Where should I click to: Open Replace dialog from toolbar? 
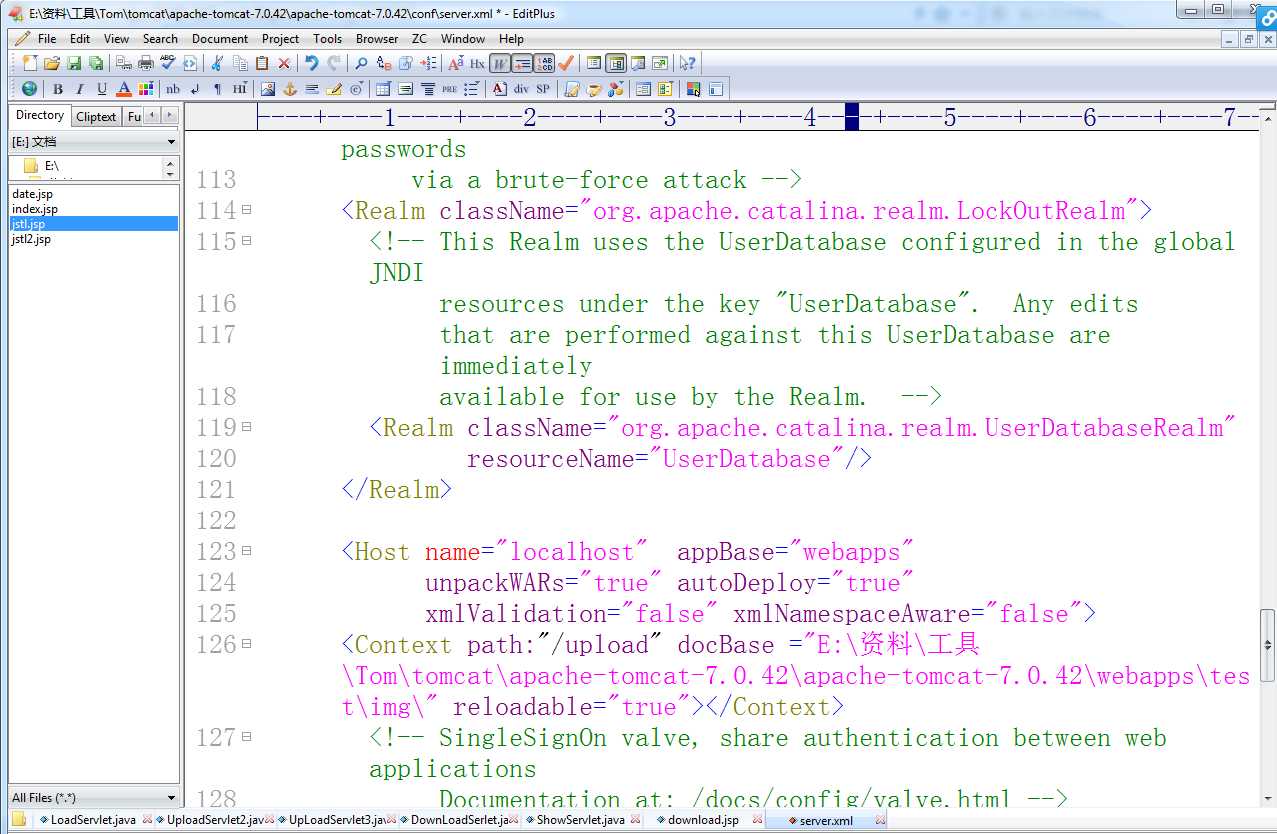pos(384,63)
